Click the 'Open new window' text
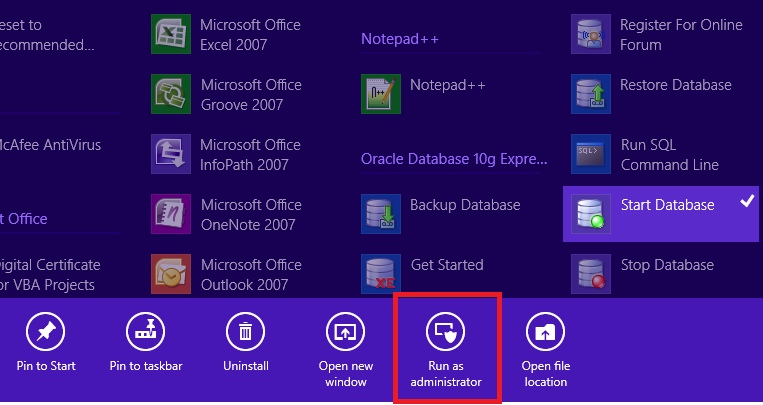 [x=345, y=374]
